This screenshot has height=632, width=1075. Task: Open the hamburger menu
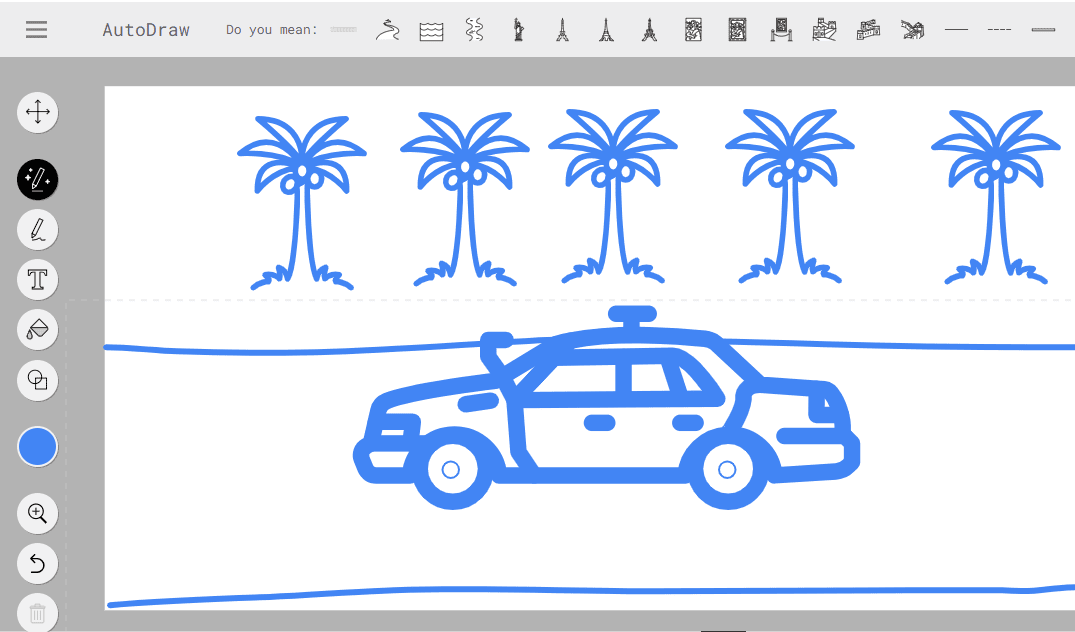point(37,29)
